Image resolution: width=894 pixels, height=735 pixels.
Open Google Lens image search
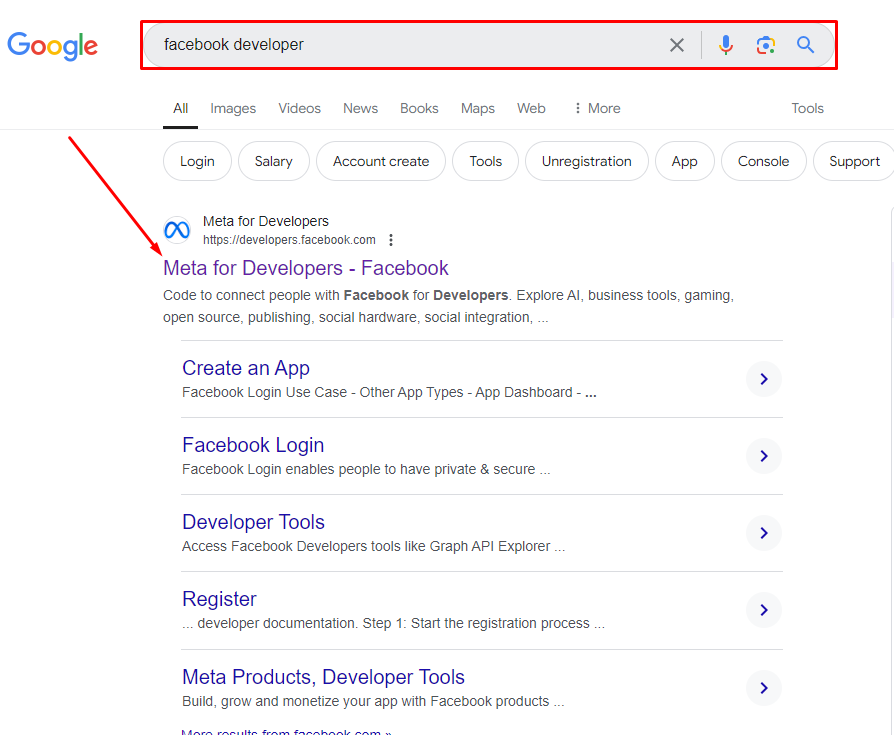pyautogui.click(x=765, y=44)
